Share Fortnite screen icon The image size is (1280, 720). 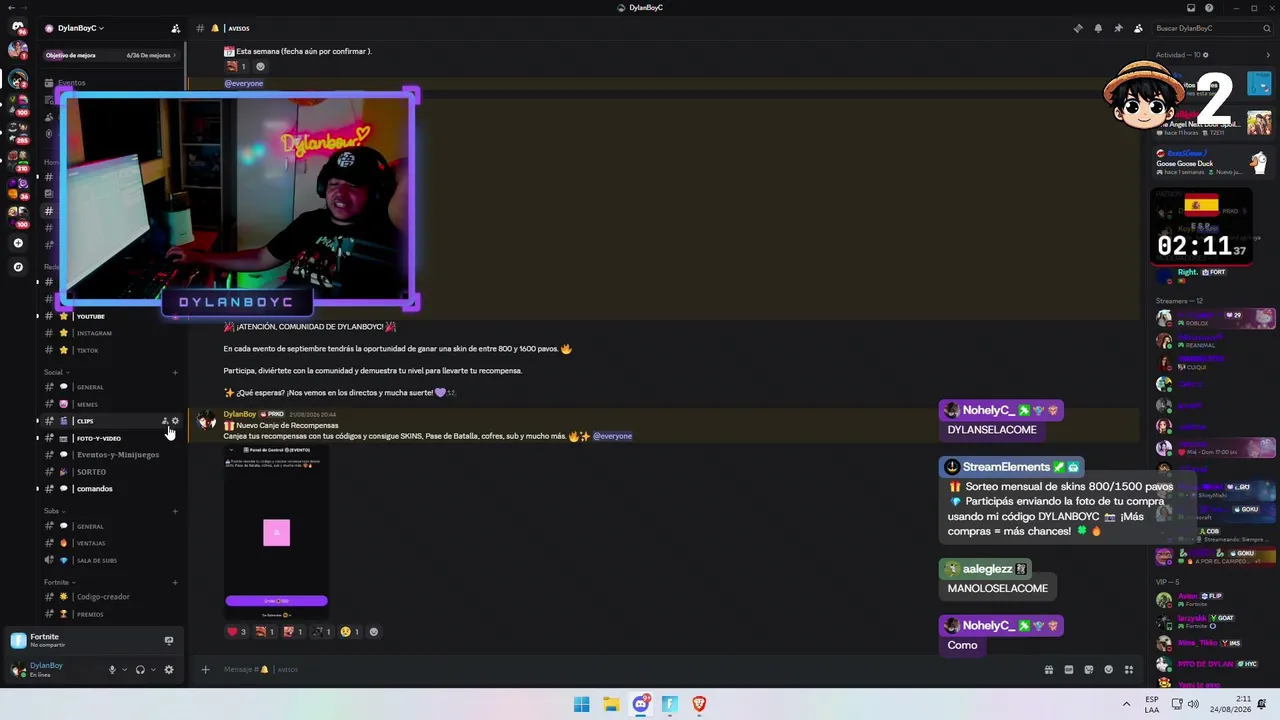(169, 640)
